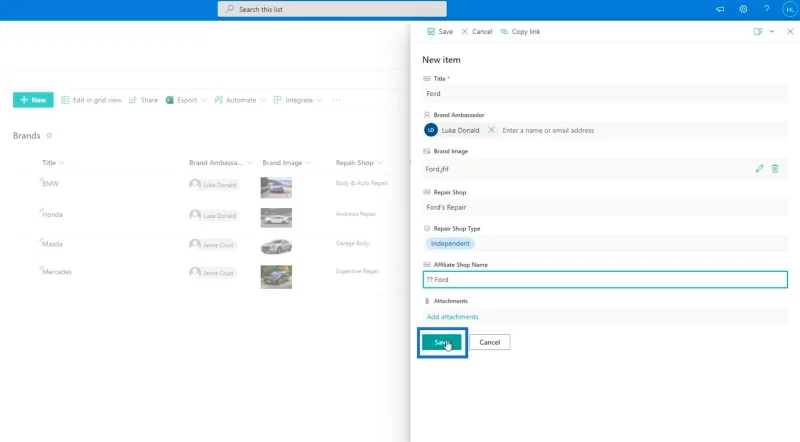The image size is (800, 442).
Task: Favorite the Brands list with the star
Action: click(x=49, y=136)
